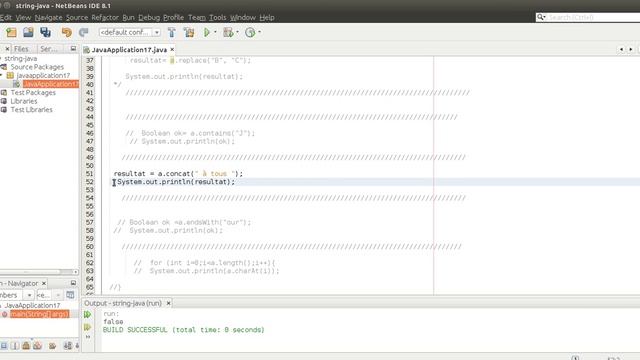Close the Projects panel tab
This screenshot has height=360, width=640.
(x=7, y=49)
